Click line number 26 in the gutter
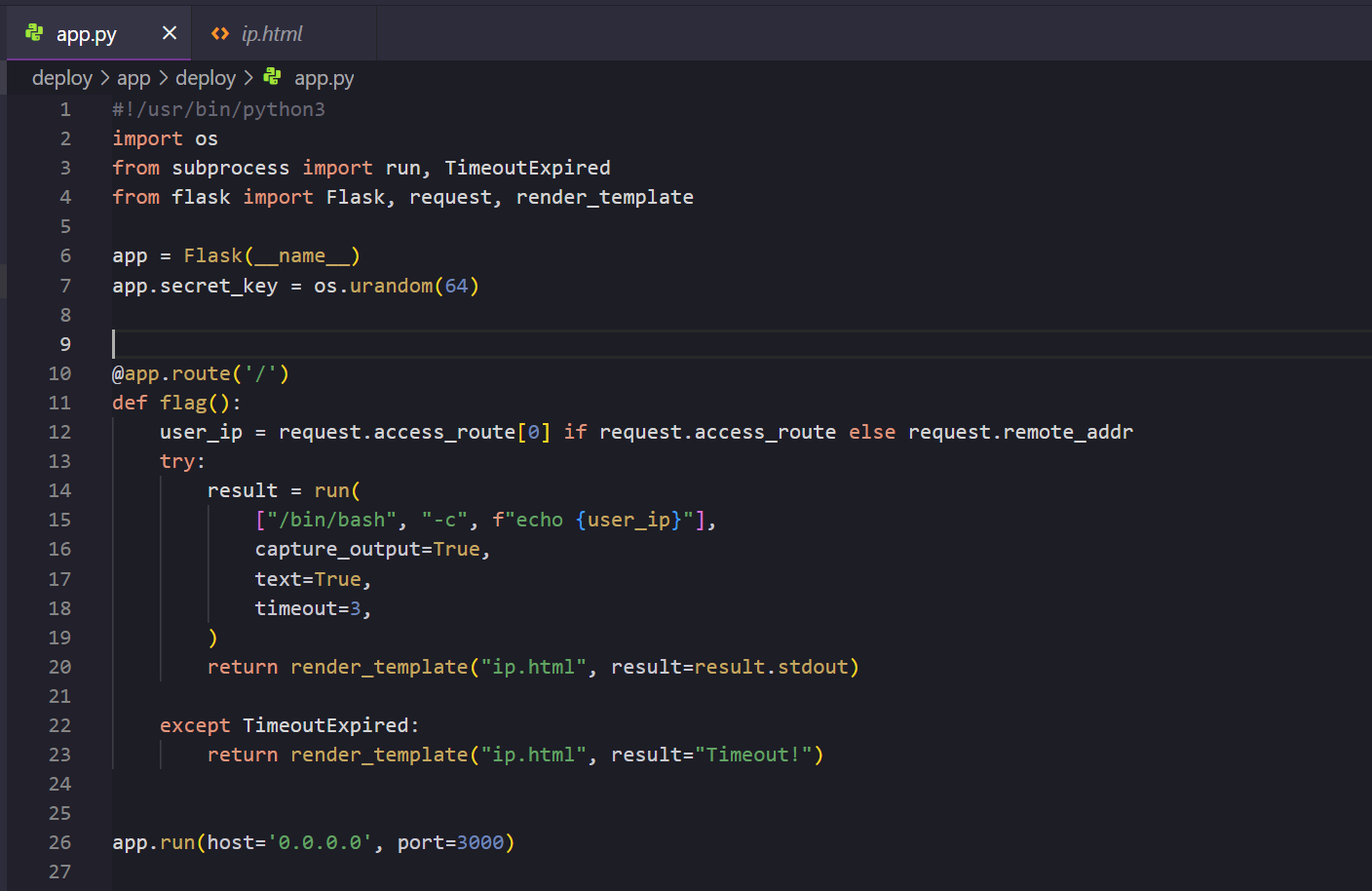Screen dimensions: 1372x891 pos(59,842)
